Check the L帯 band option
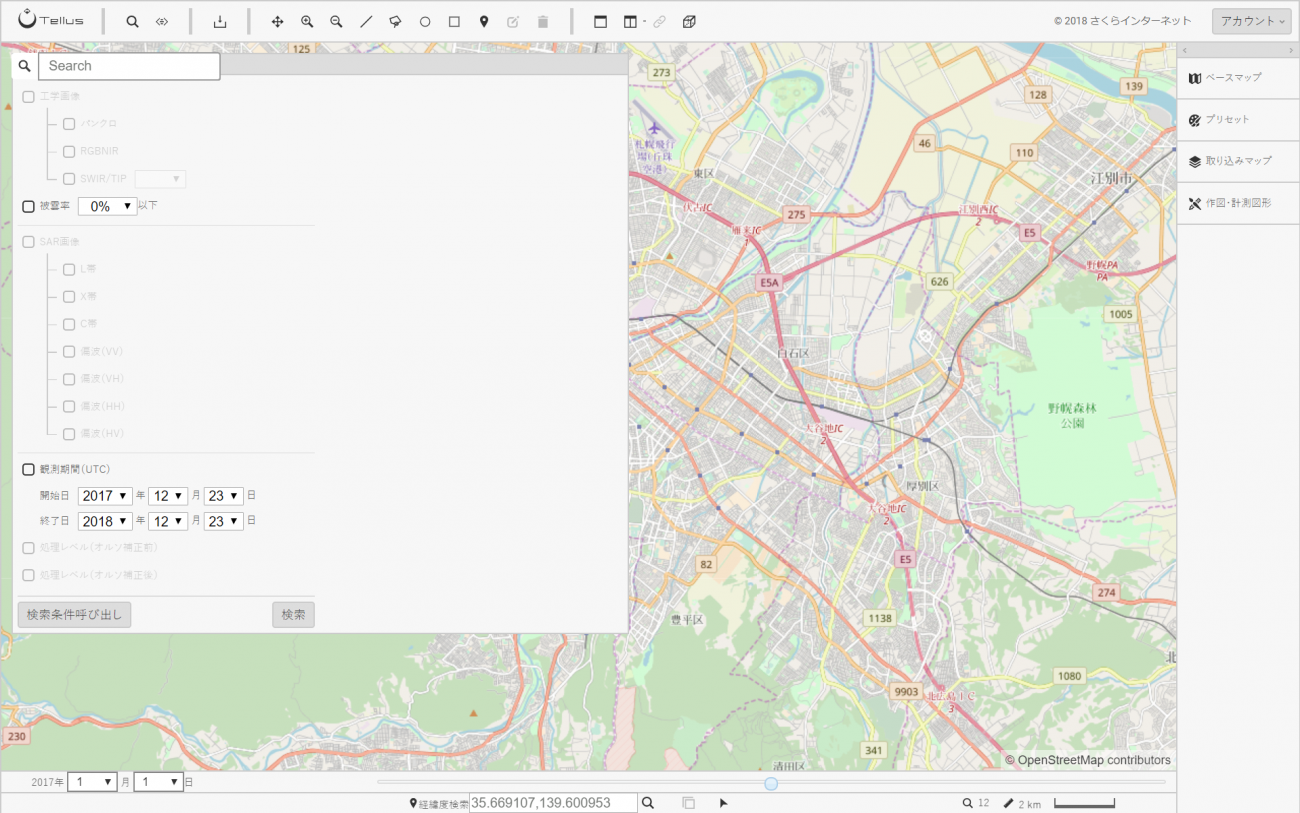The height and width of the screenshot is (813, 1300). pyautogui.click(x=69, y=269)
